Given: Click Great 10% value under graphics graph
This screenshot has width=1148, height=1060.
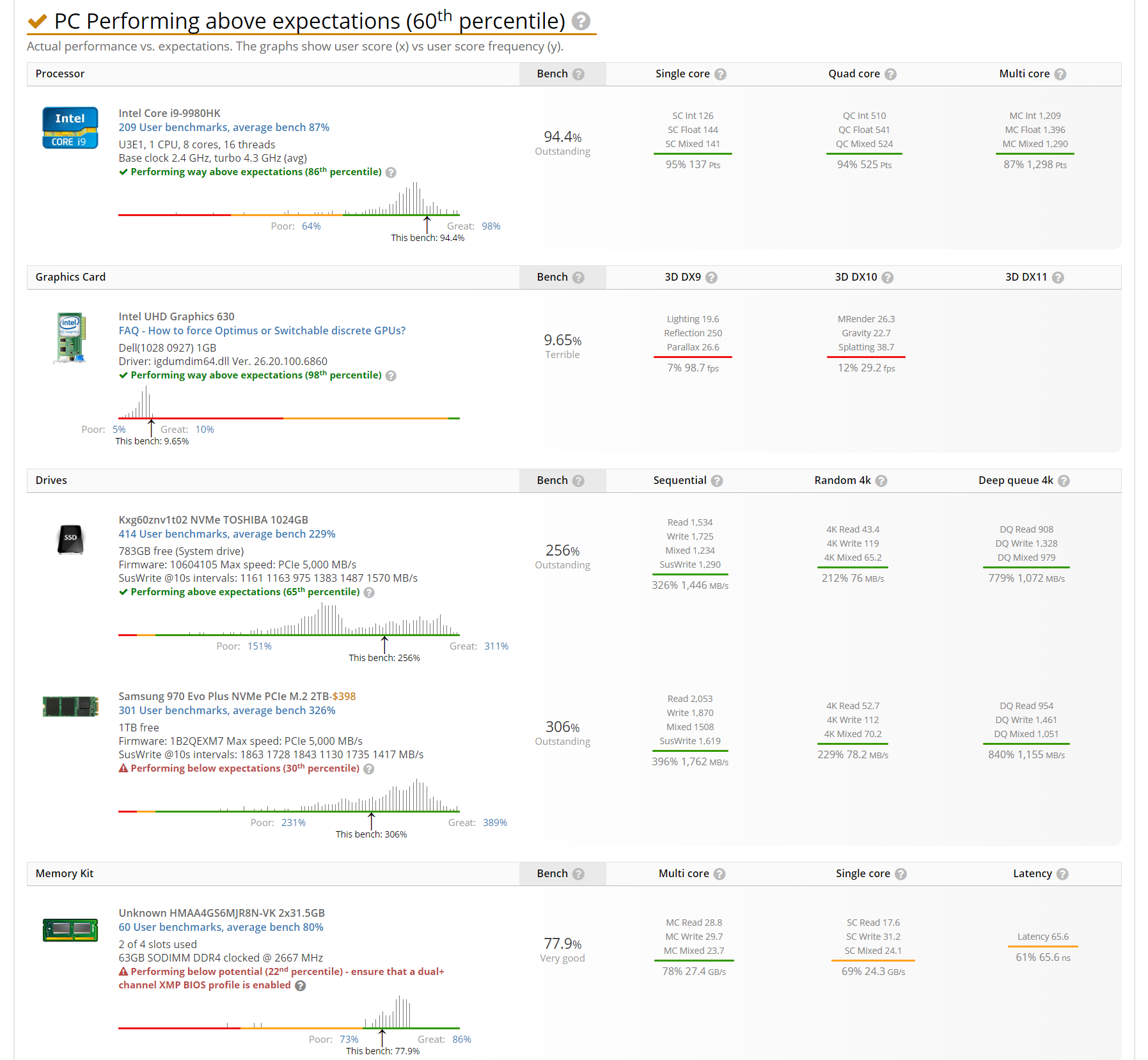Looking at the screenshot, I should coord(205,430).
